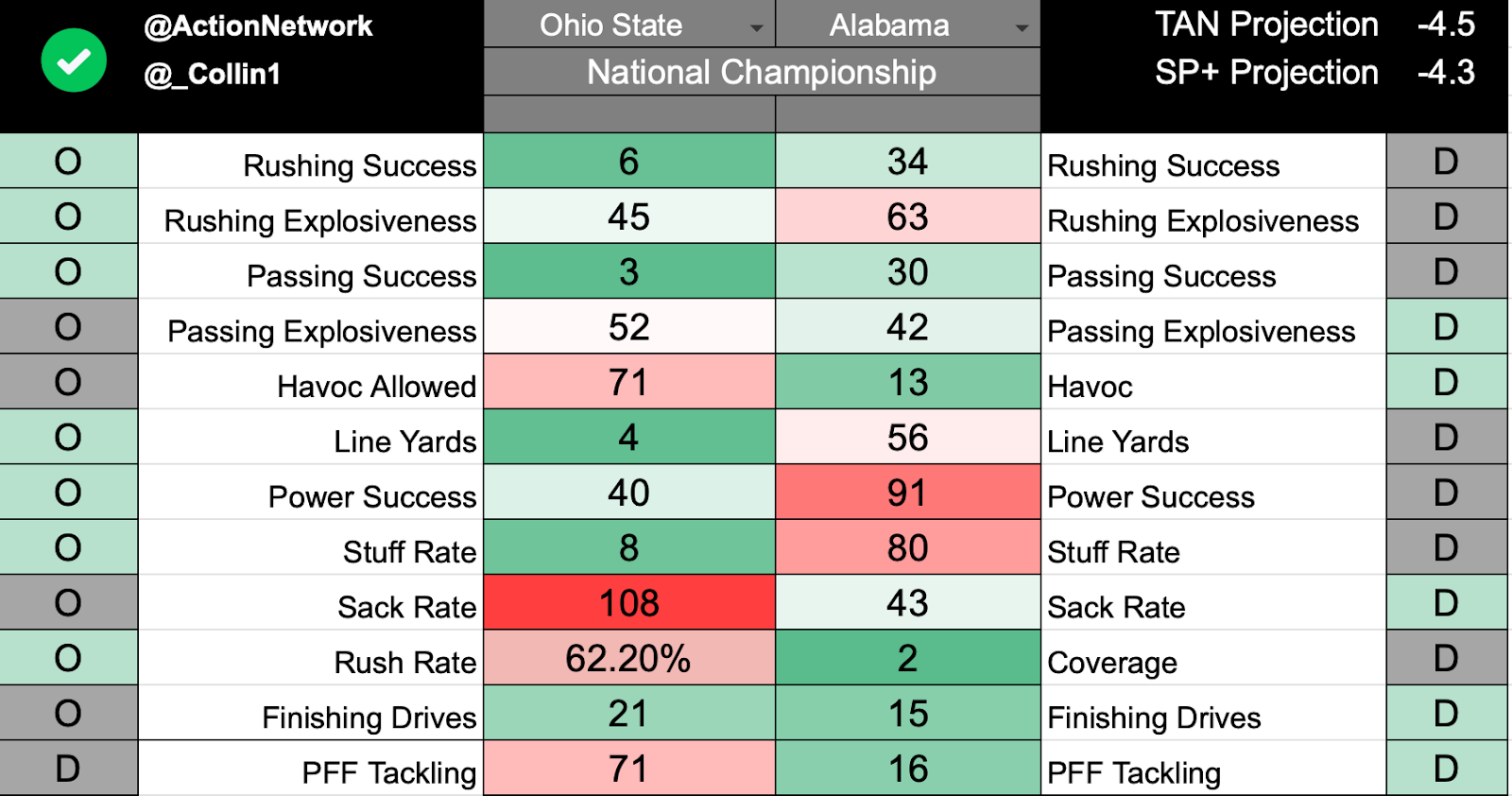Viewport: 1512px width, 796px height.
Task: Select the Alabama Coverage rank 2 cell
Action: point(908,658)
